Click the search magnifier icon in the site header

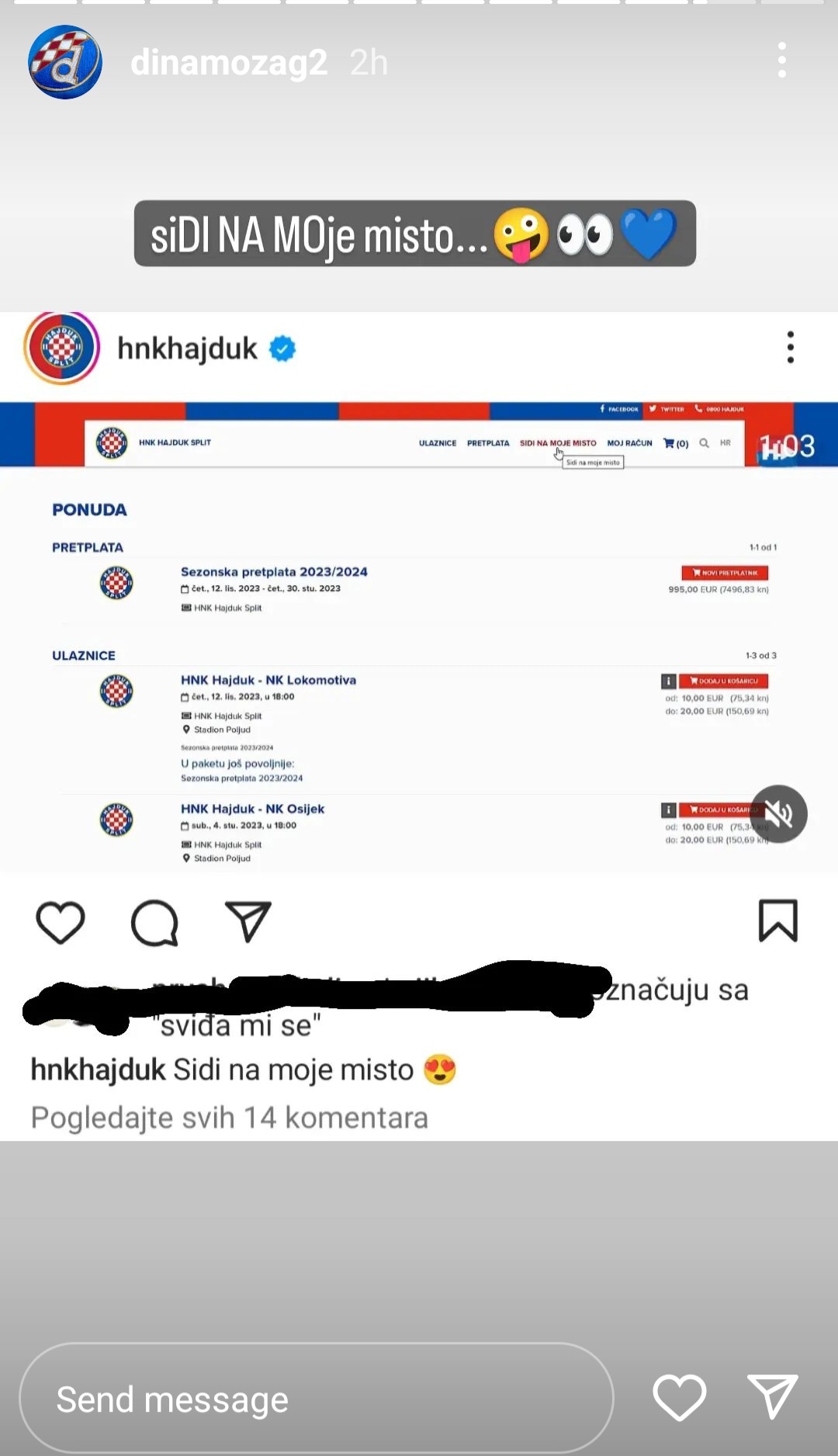point(704,443)
